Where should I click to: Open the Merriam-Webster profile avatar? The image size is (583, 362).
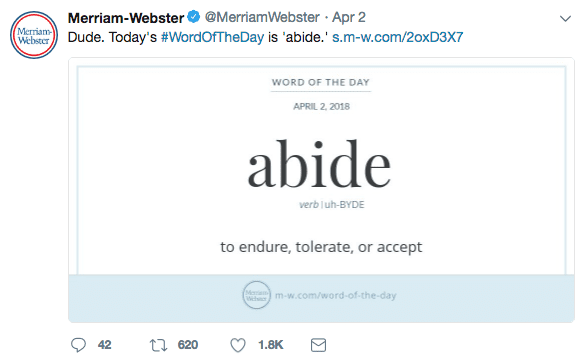click(34, 35)
